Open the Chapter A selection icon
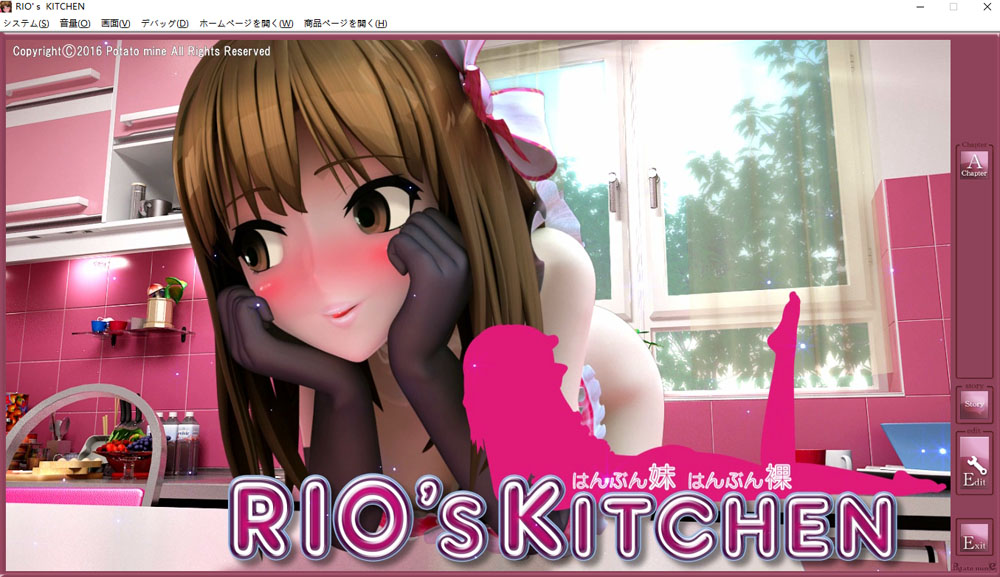This screenshot has width=1000, height=577. [x=974, y=164]
